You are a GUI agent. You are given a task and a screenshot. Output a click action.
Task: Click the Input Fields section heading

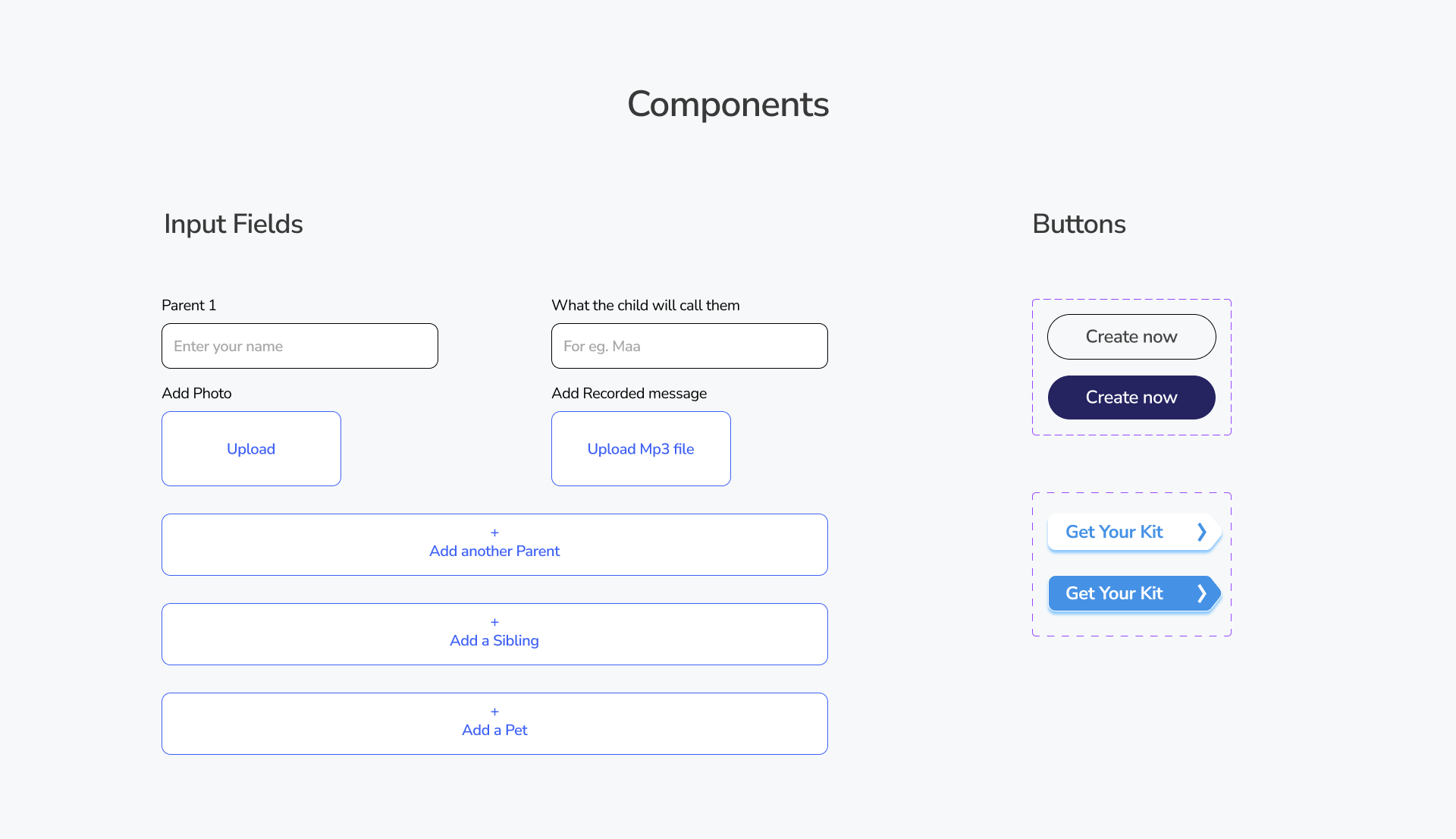point(234,224)
